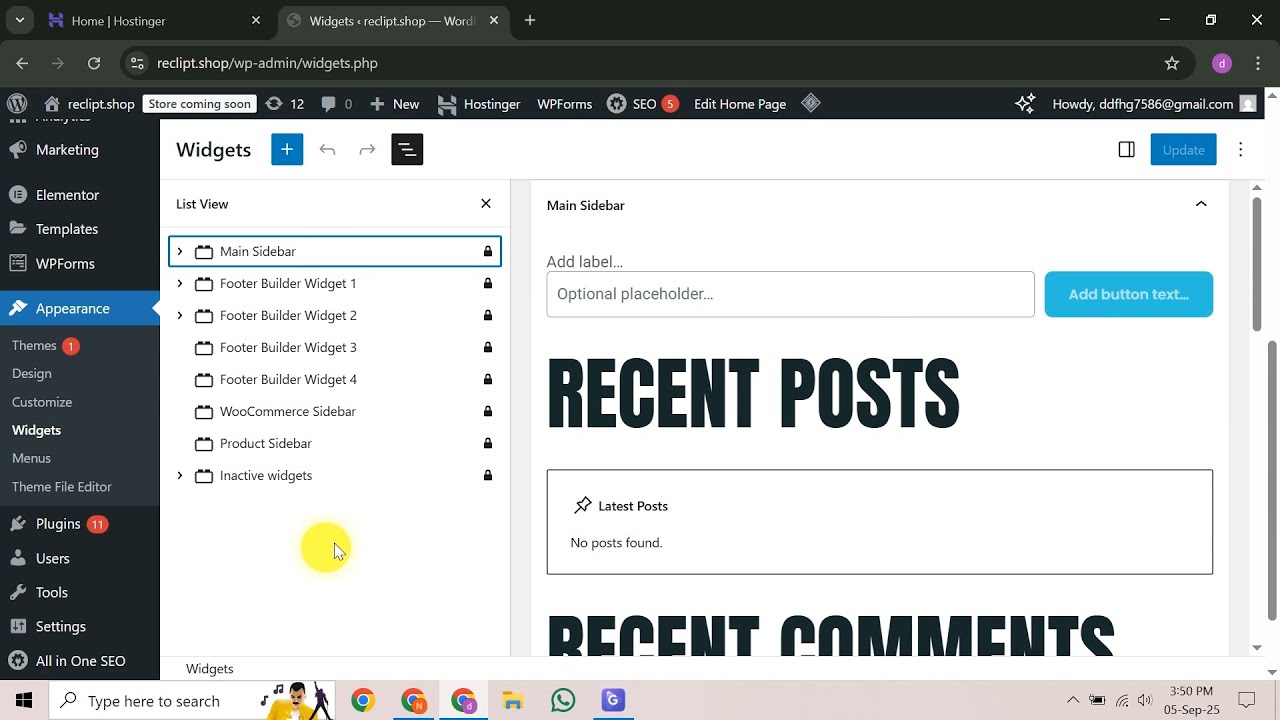The width and height of the screenshot is (1280, 720).
Task: Expand the Inactive widgets group
Action: 180,475
